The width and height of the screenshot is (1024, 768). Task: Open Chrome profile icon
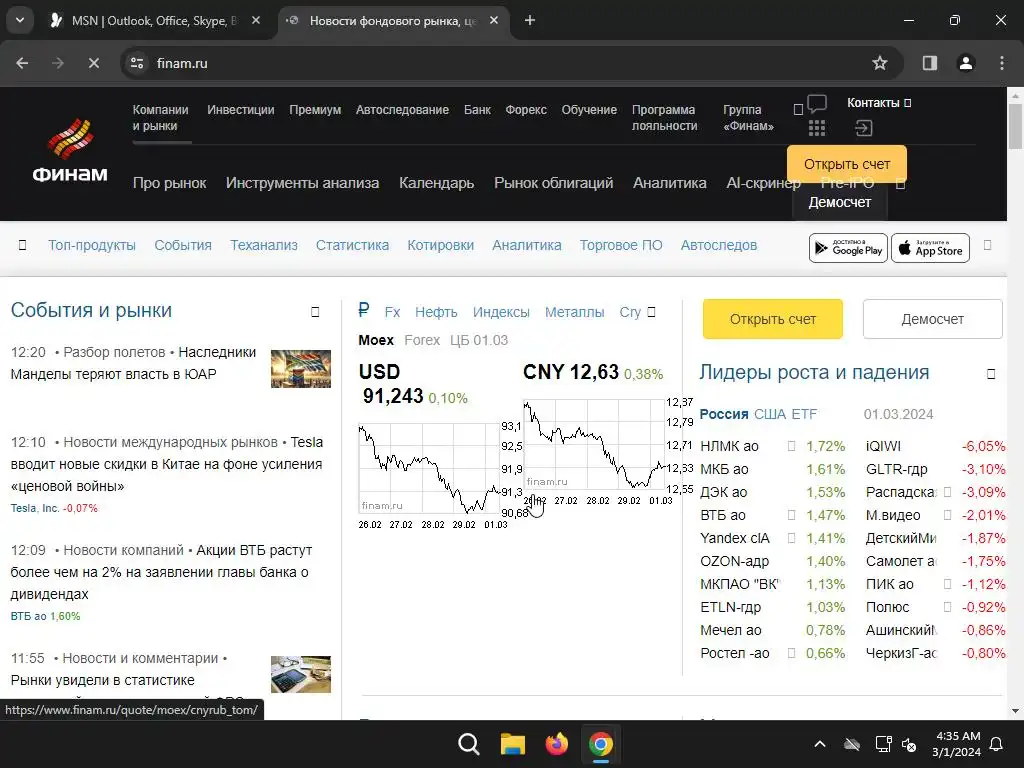coord(965,63)
